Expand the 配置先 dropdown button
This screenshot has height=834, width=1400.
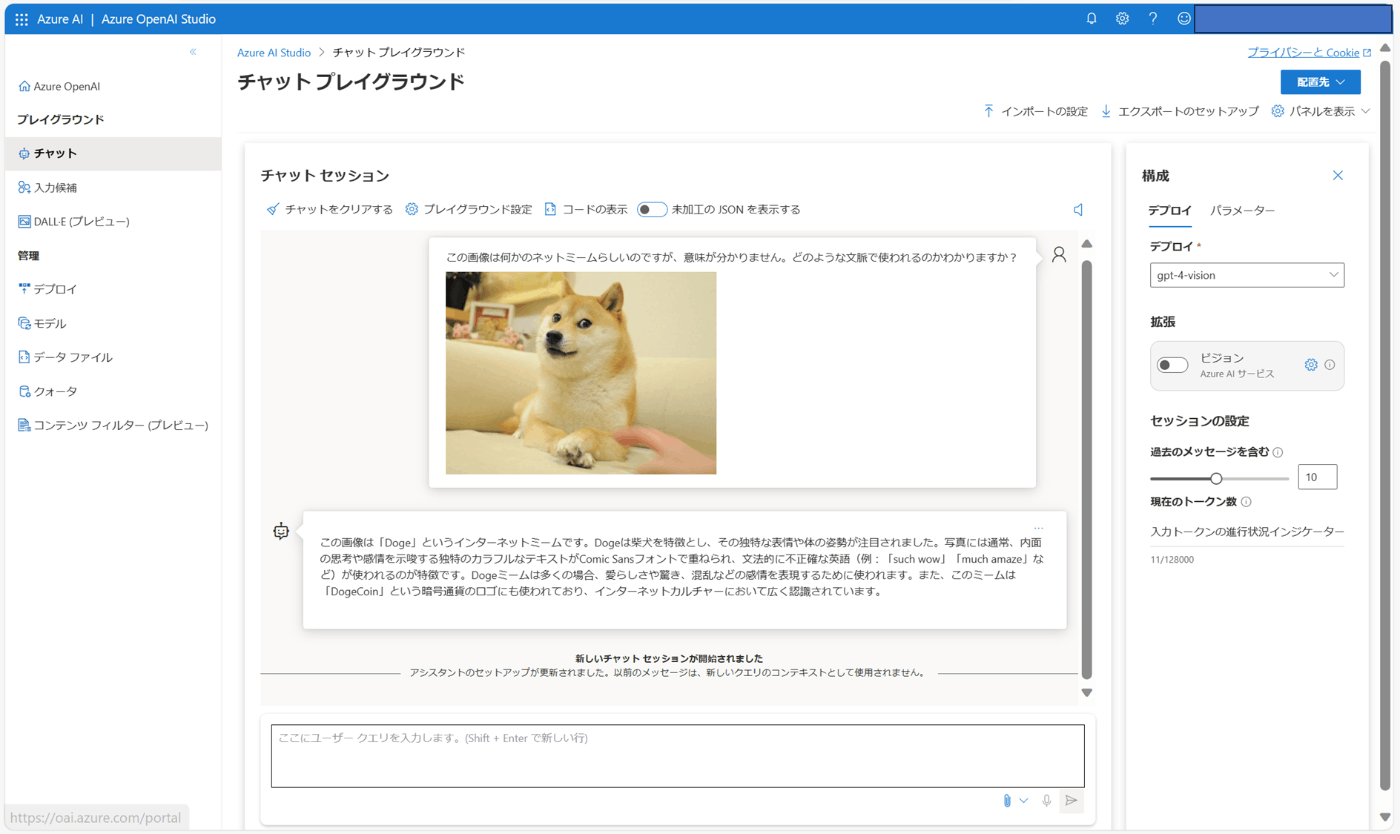(x=1320, y=82)
